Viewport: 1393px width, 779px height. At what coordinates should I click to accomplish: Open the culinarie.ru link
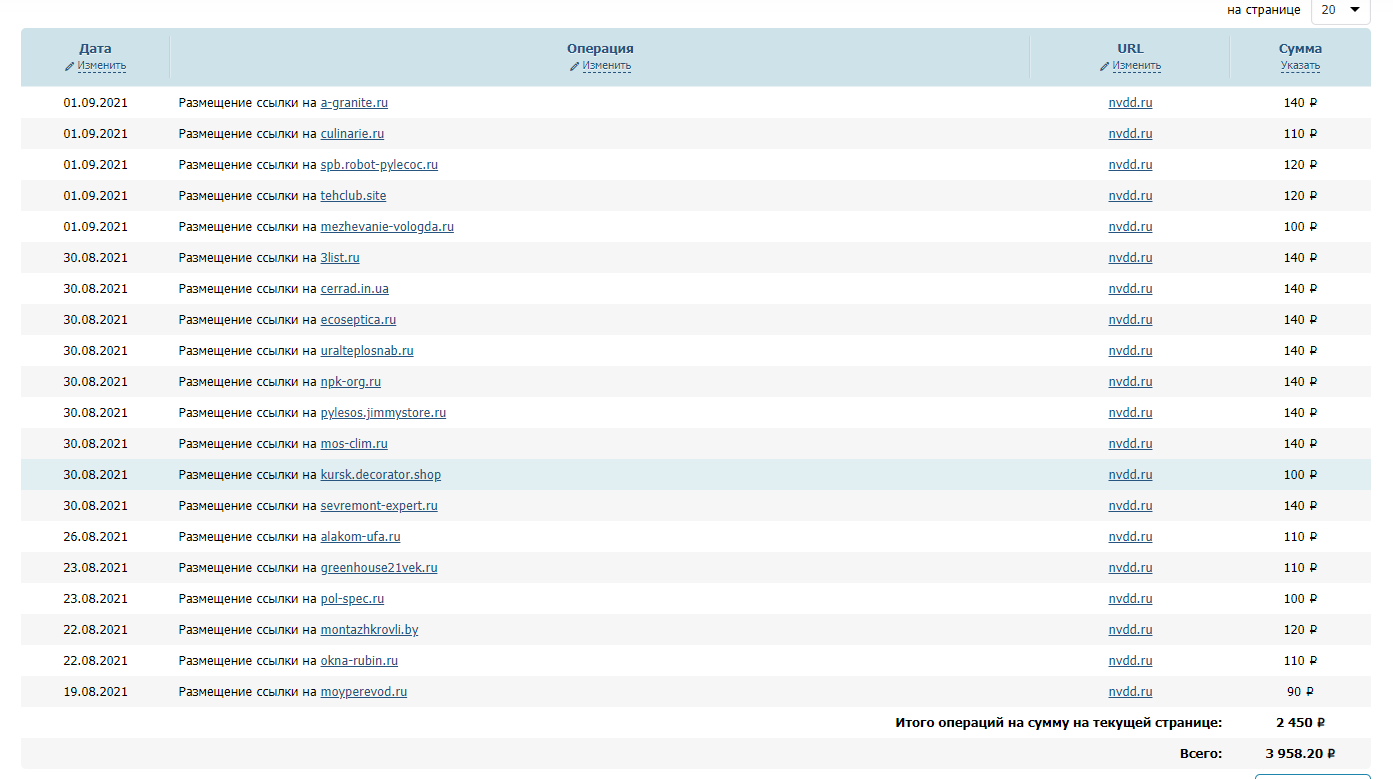(352, 134)
